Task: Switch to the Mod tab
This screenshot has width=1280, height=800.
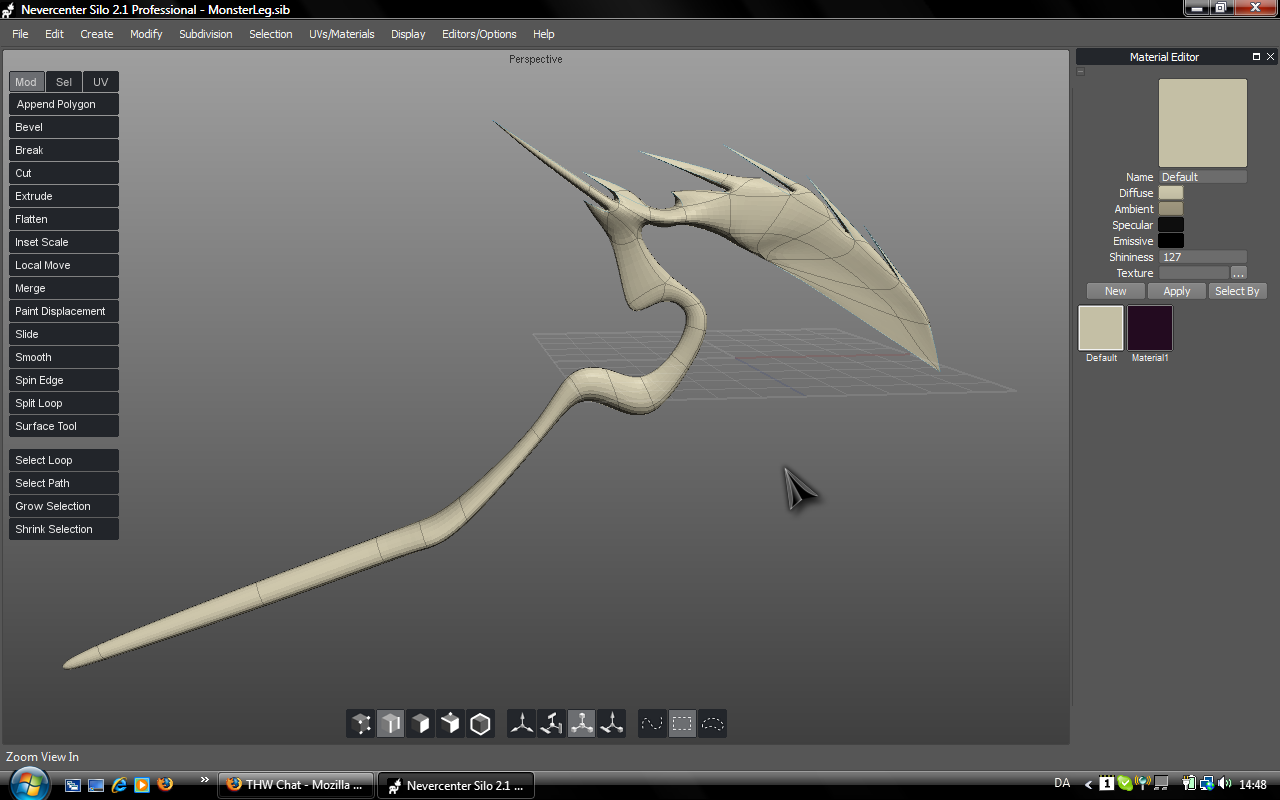Action: coord(26,82)
